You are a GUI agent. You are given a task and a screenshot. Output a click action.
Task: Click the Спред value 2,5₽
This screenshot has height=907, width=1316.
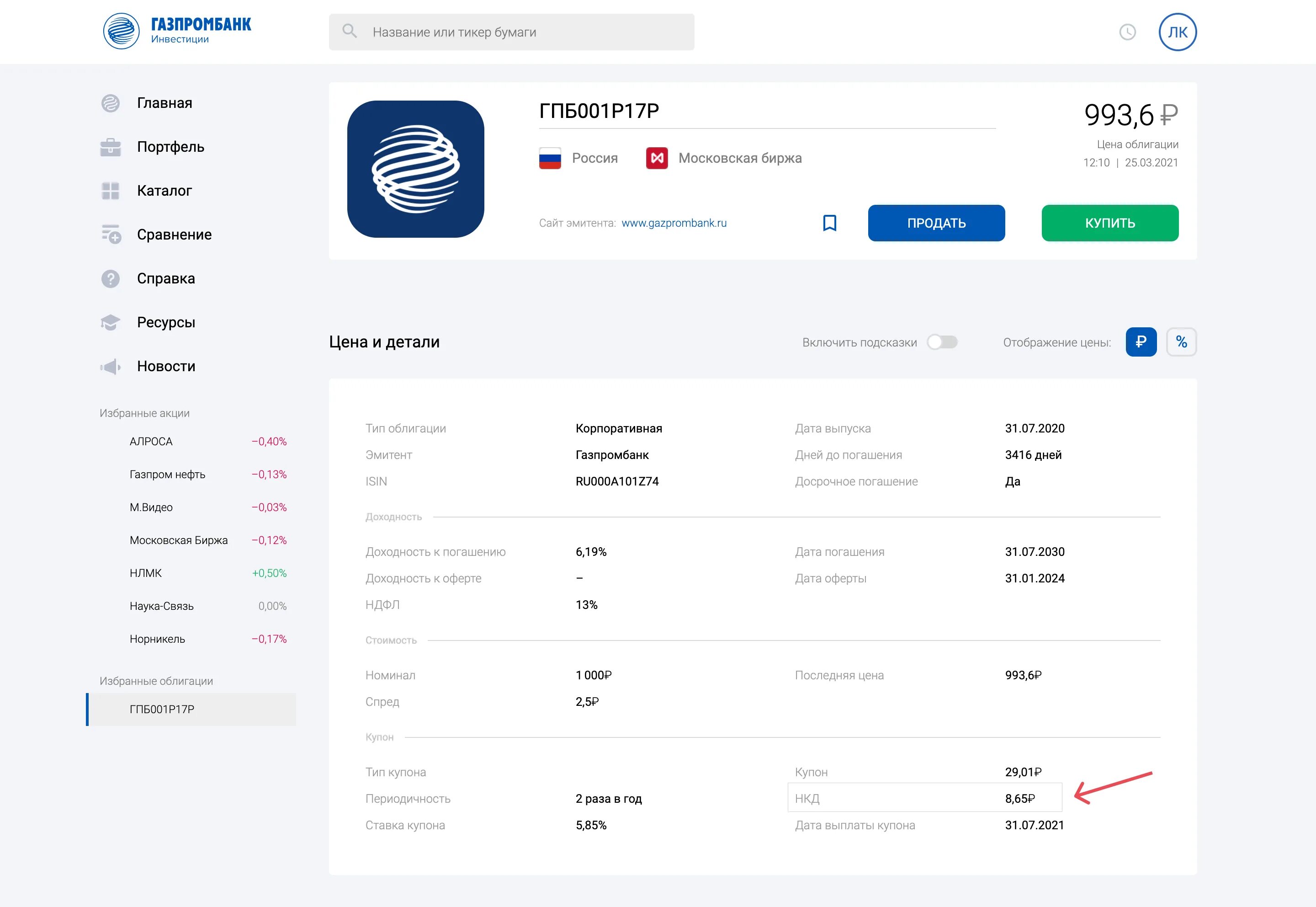click(587, 702)
